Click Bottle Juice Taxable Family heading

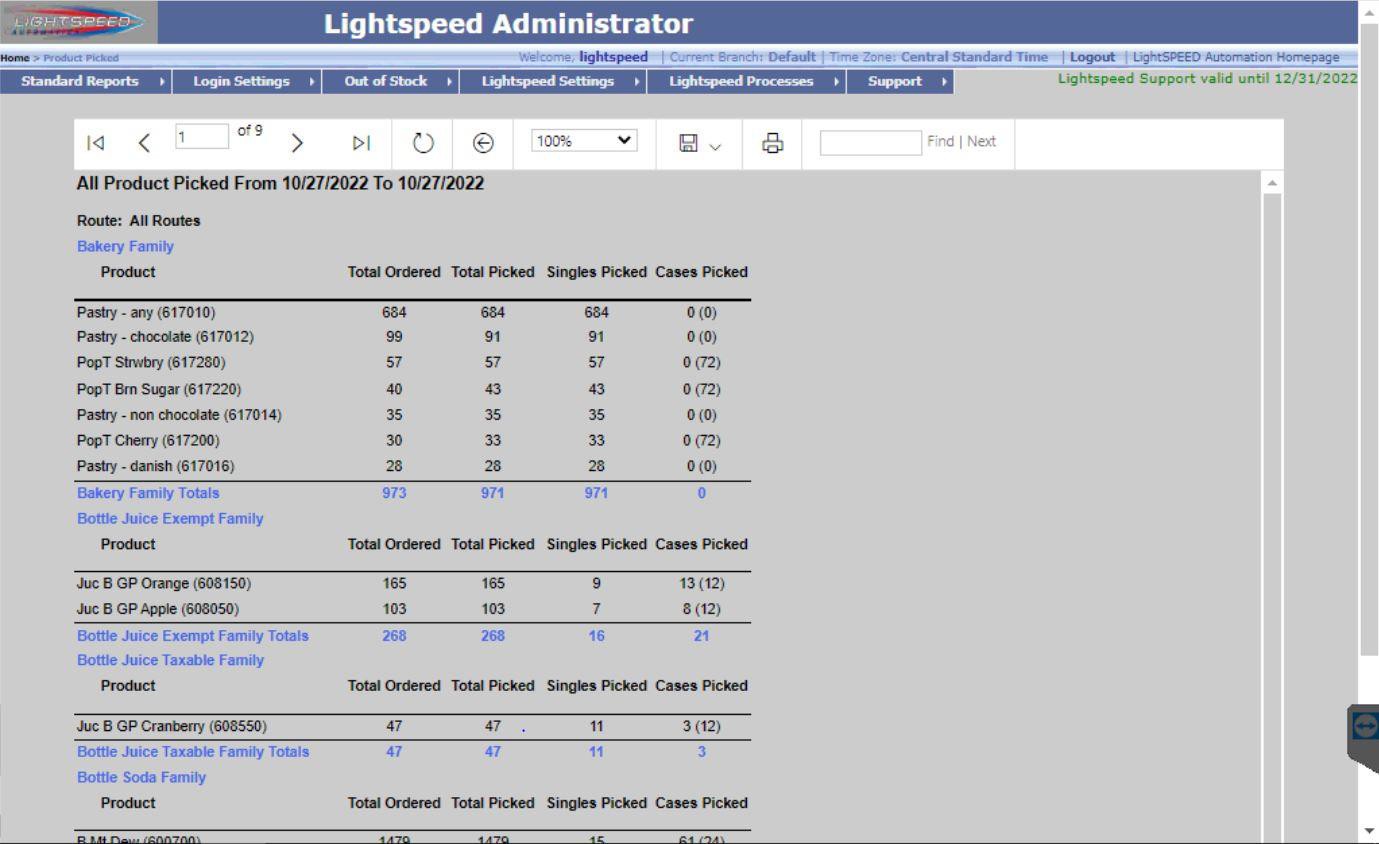pos(170,660)
